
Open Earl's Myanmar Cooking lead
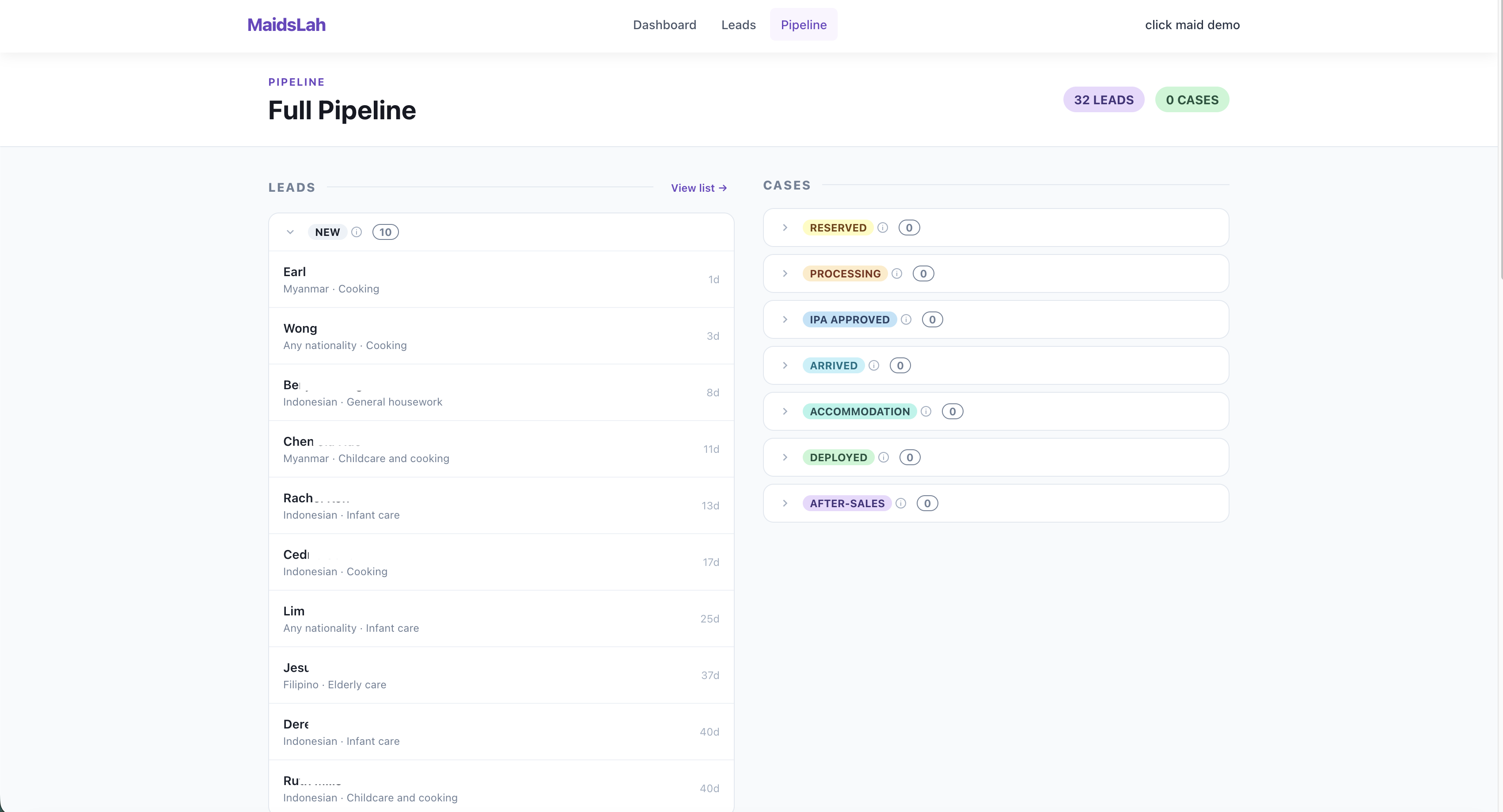point(501,279)
